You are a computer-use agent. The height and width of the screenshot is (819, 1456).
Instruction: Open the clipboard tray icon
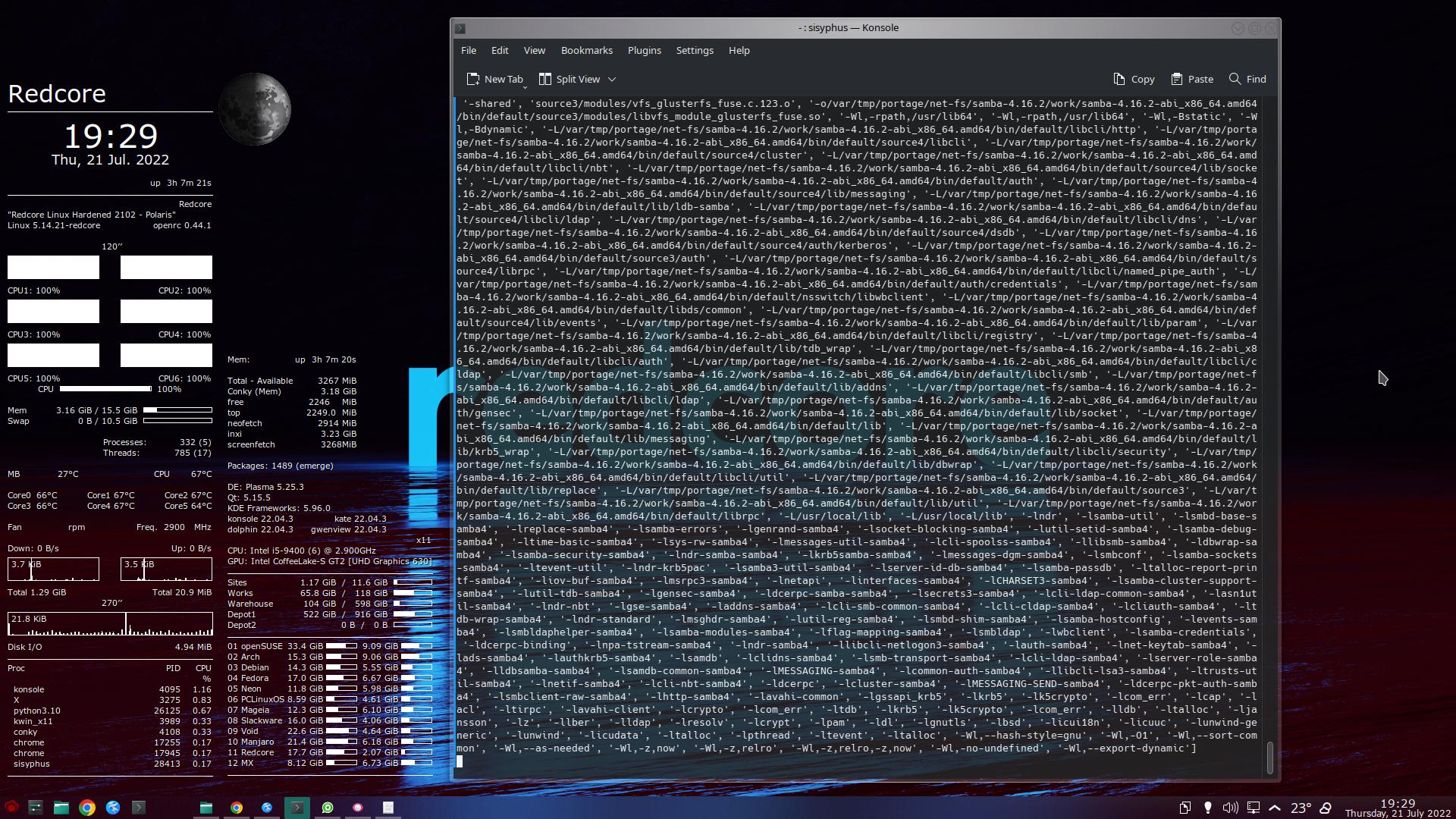coord(1185,808)
